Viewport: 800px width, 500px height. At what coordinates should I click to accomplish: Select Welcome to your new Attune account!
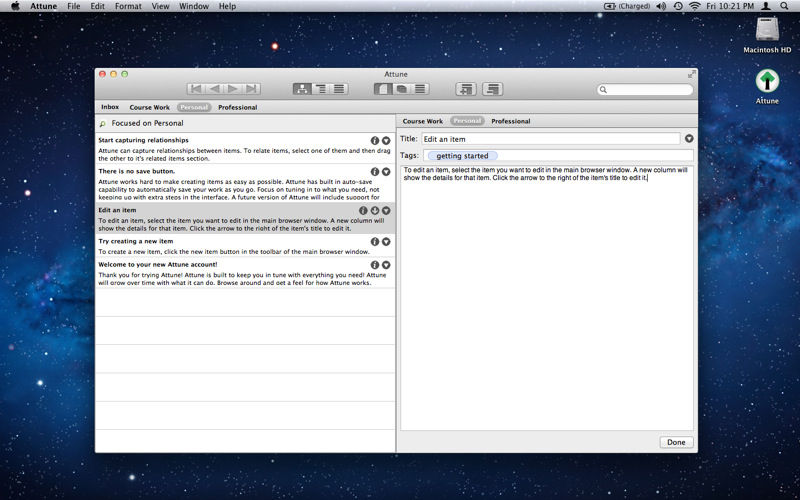pos(245,272)
